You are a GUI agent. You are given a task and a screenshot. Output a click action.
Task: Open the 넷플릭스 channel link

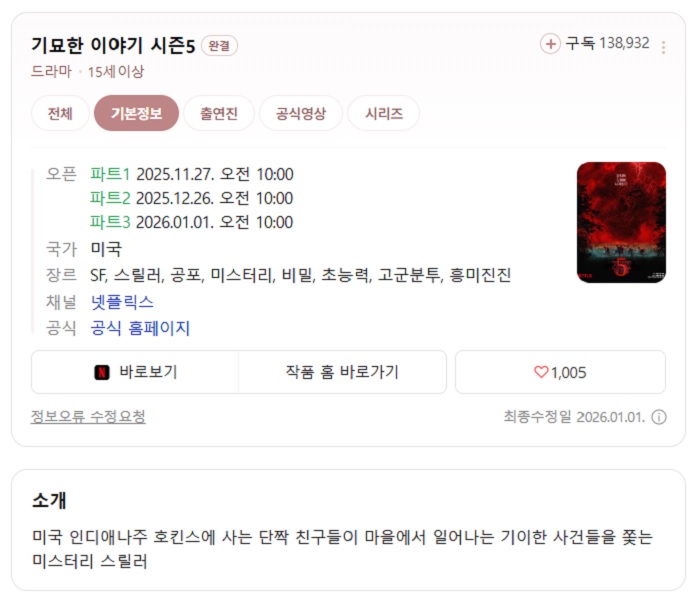[x=122, y=302]
